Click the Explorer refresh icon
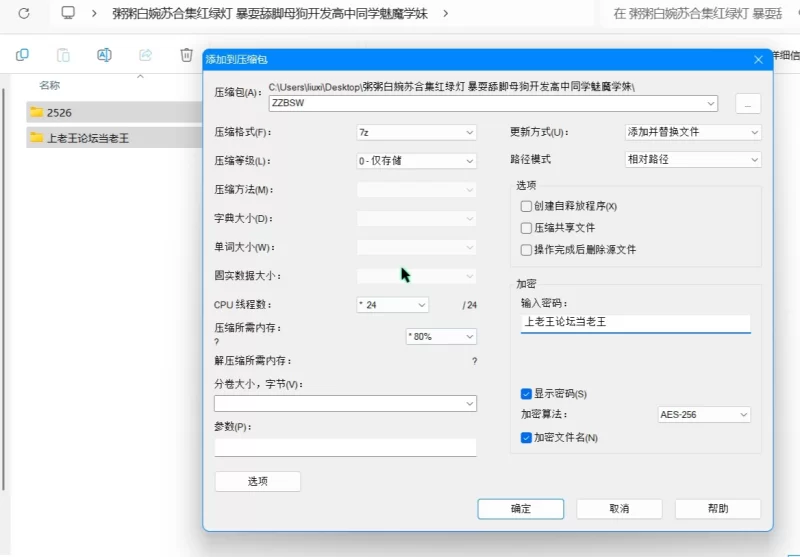Screen dimensions: 800x557 click(24, 13)
